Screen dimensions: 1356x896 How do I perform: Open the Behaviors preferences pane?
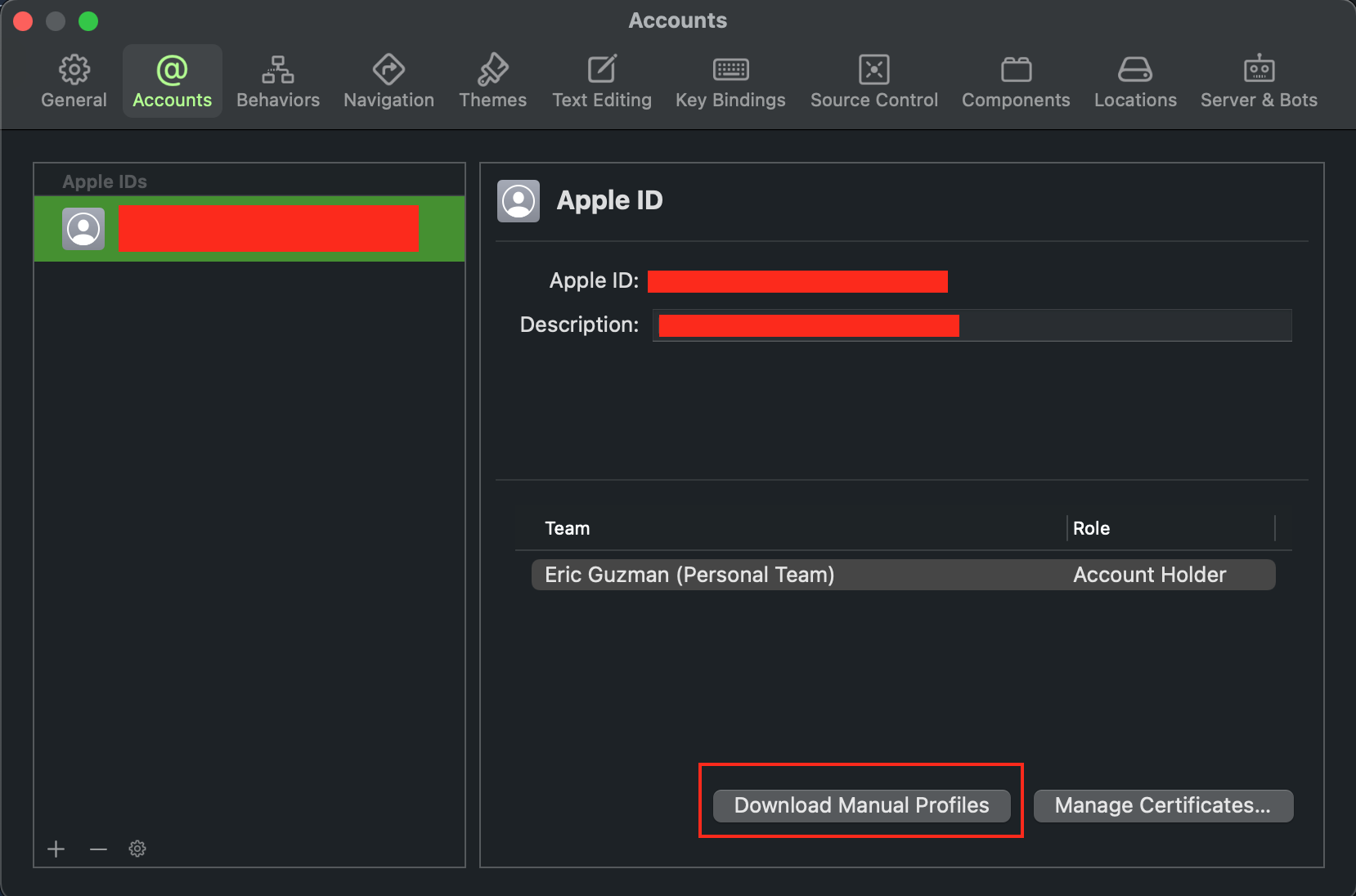pyautogui.click(x=278, y=81)
